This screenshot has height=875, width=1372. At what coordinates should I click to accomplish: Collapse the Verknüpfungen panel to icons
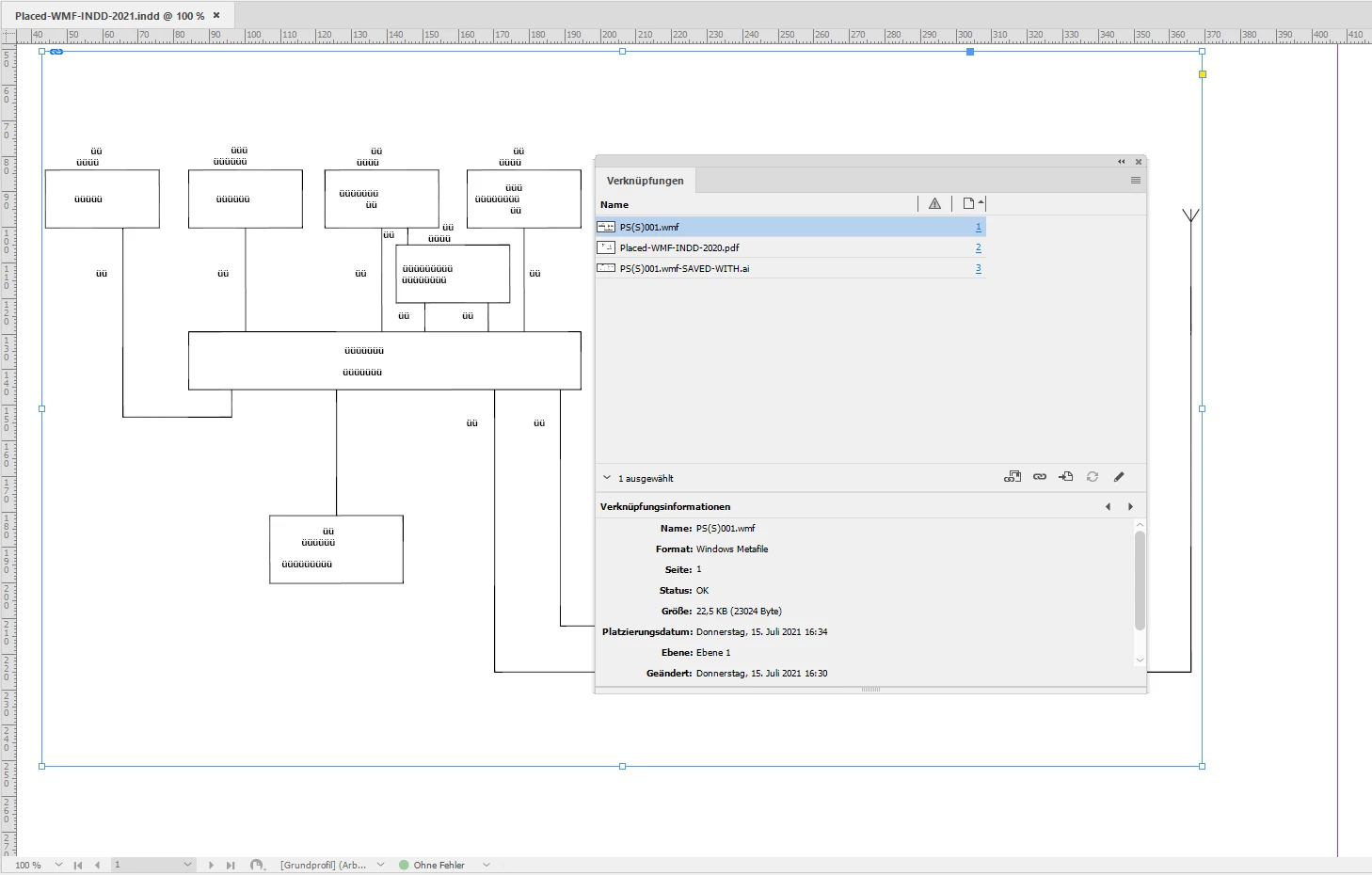[1121, 162]
